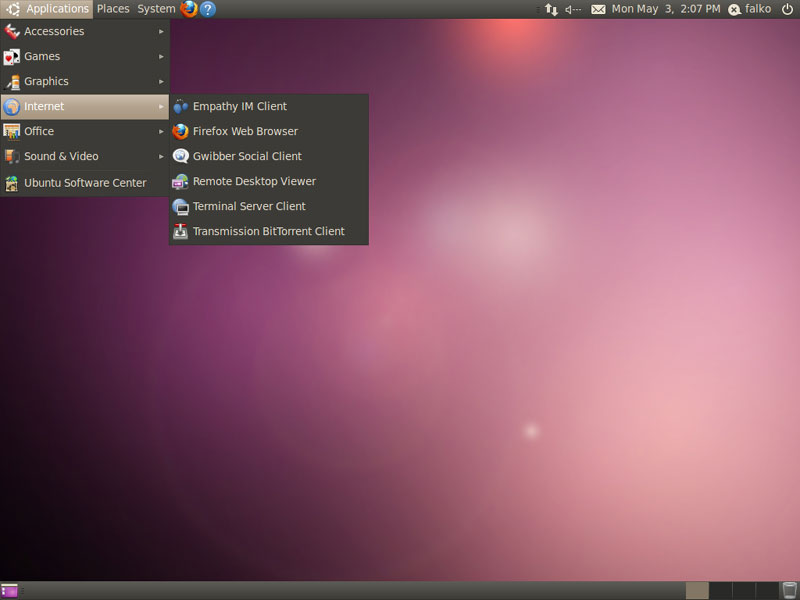Click the Accessories category icon
Viewport: 800px width, 600px height.
[x=12, y=32]
